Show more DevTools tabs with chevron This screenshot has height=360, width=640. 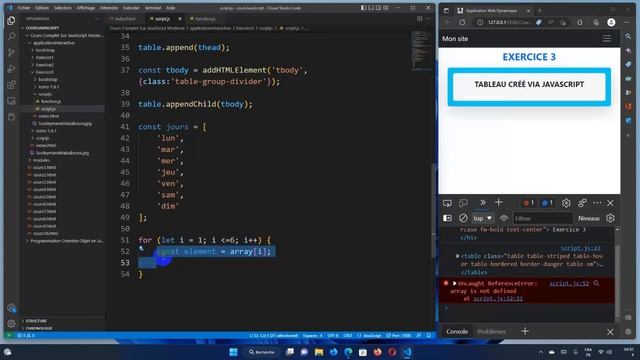point(483,202)
